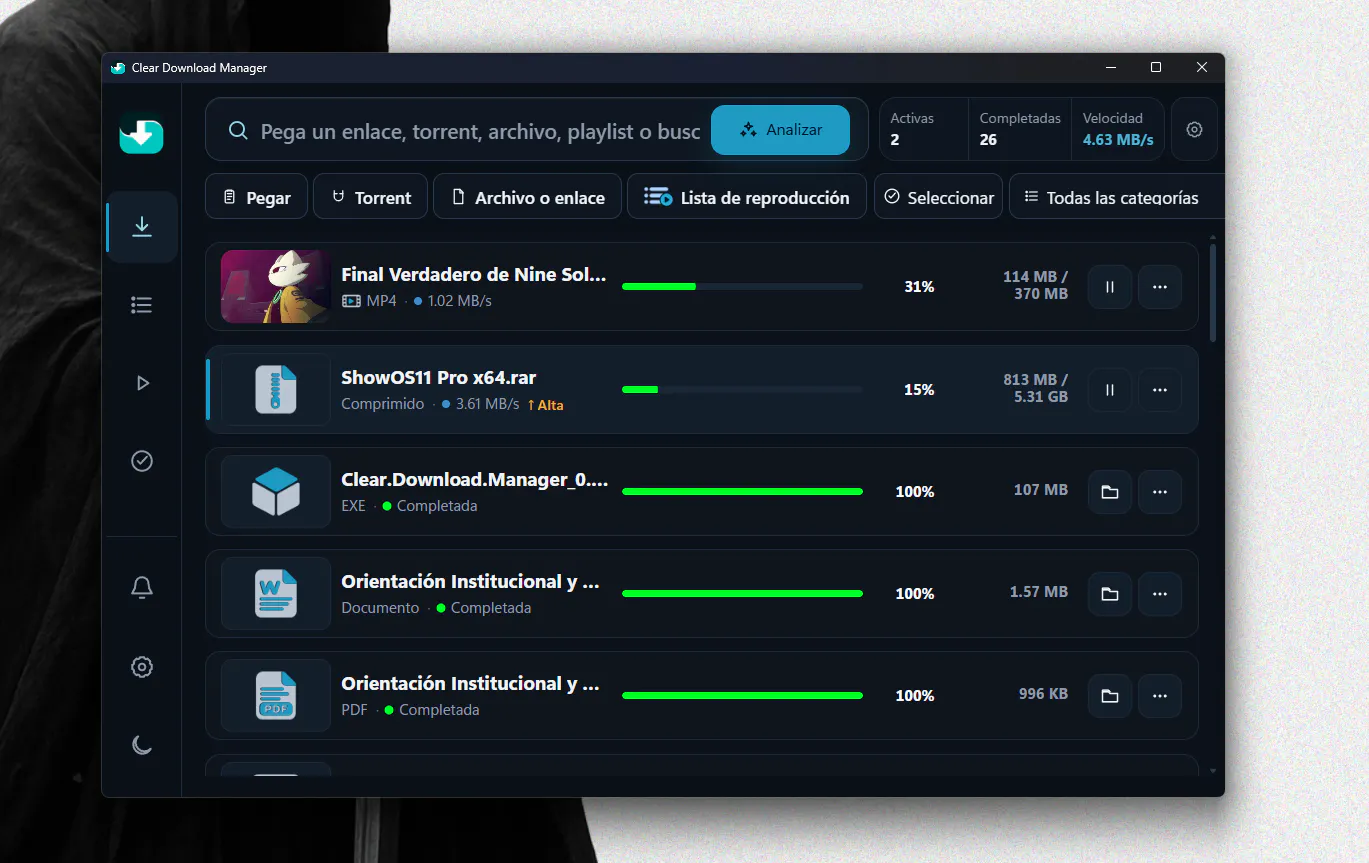Viewport: 1369px width, 863px height.
Task: Open more options for ShowOS11 Pro x64.rar
Action: pyautogui.click(x=1160, y=390)
